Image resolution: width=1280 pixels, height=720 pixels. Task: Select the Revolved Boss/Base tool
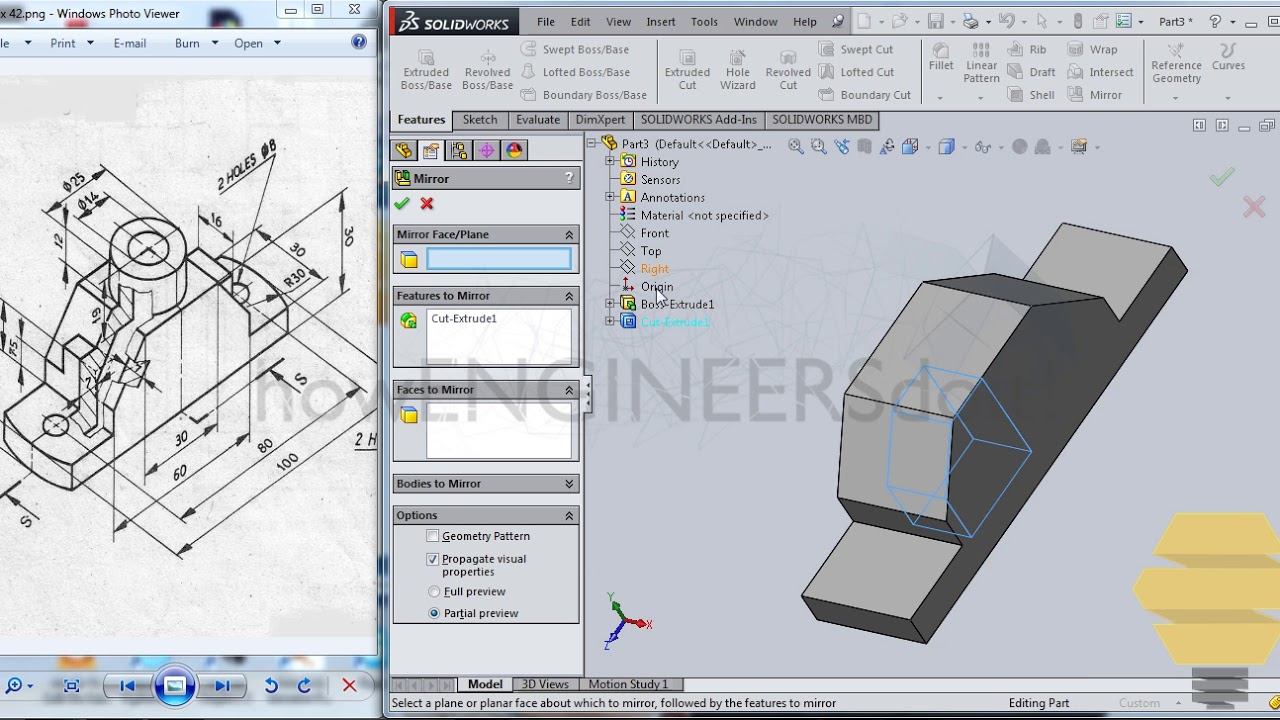coord(488,70)
